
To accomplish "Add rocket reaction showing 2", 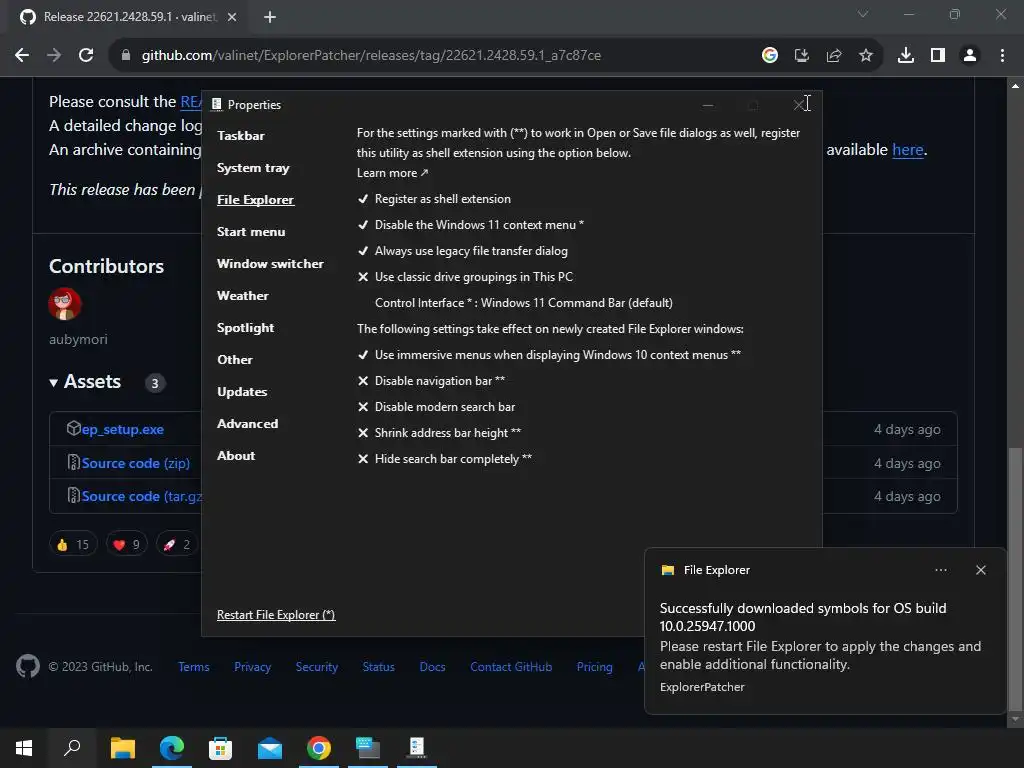I will (177, 545).
